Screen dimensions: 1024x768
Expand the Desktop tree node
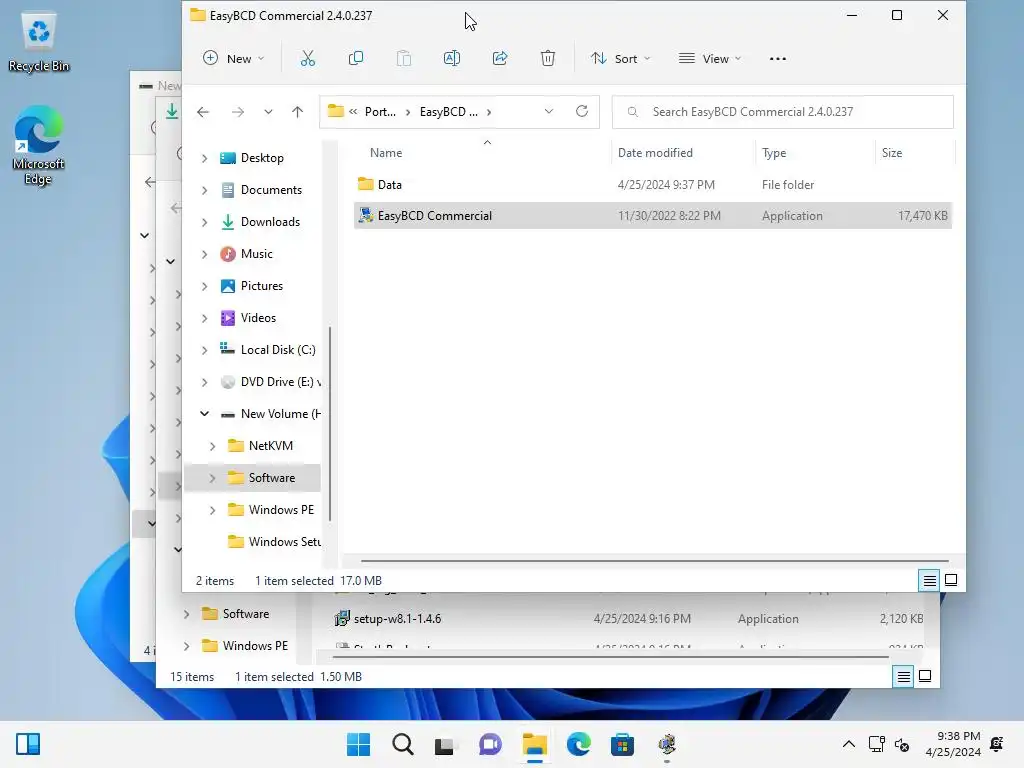(x=204, y=158)
